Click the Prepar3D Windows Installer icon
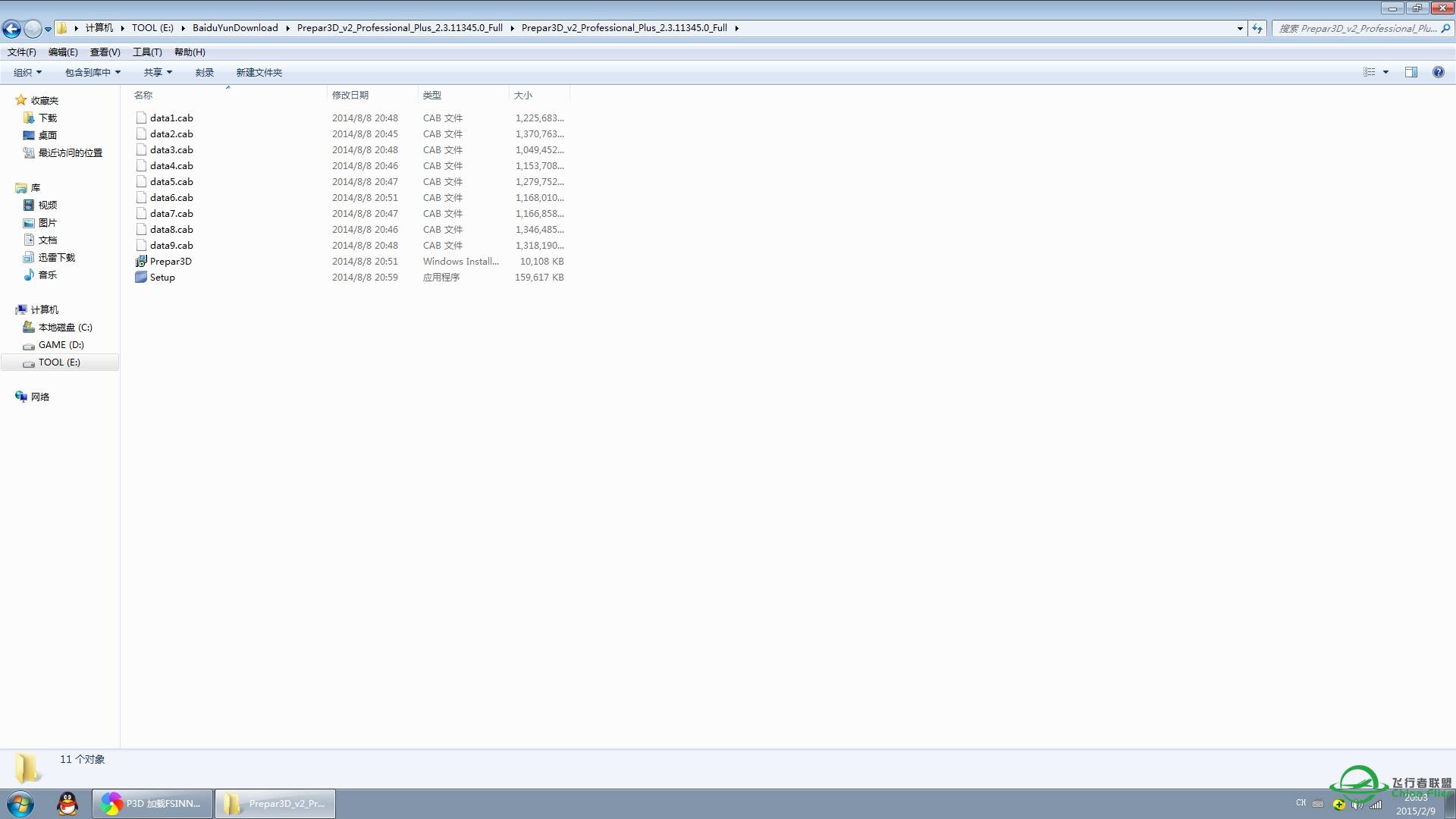This screenshot has width=1456, height=819. click(x=141, y=262)
